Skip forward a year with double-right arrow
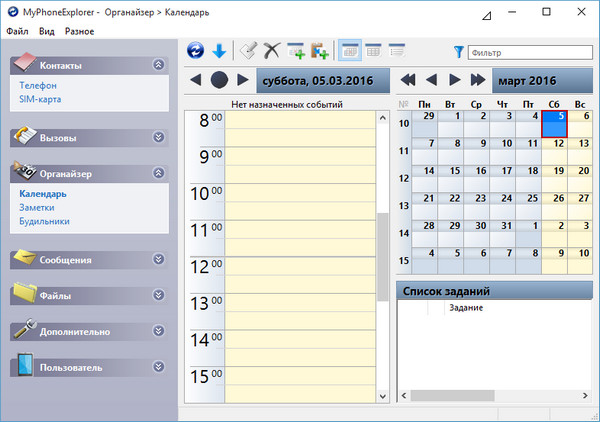600x422 pixels. click(x=478, y=79)
